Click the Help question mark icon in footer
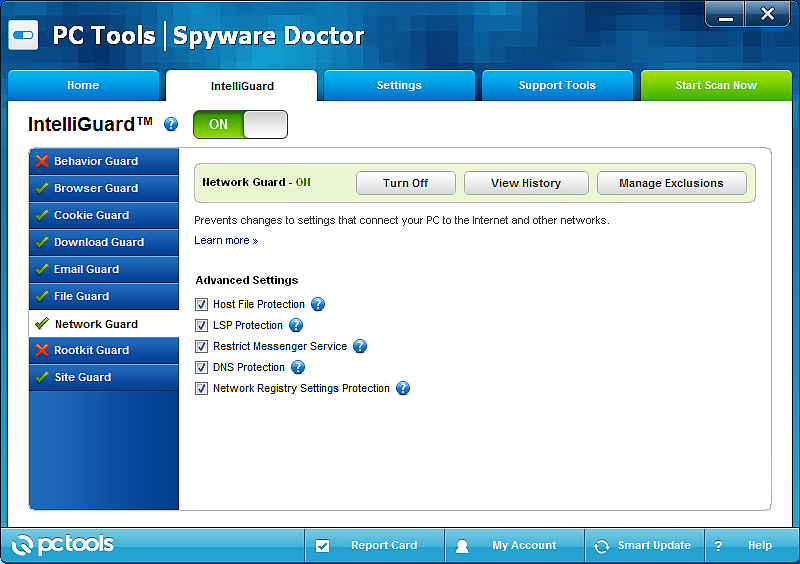Screen dimensions: 800x564 718,546
